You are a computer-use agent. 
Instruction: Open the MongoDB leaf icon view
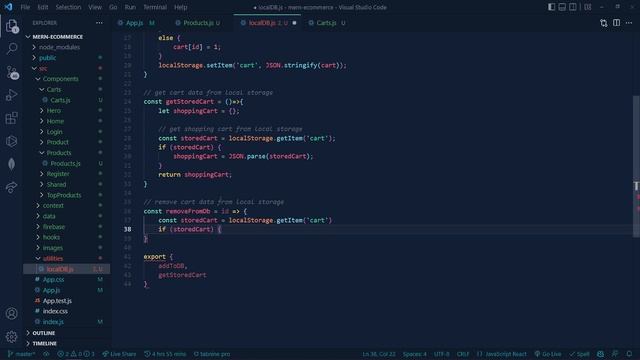coord(12,164)
